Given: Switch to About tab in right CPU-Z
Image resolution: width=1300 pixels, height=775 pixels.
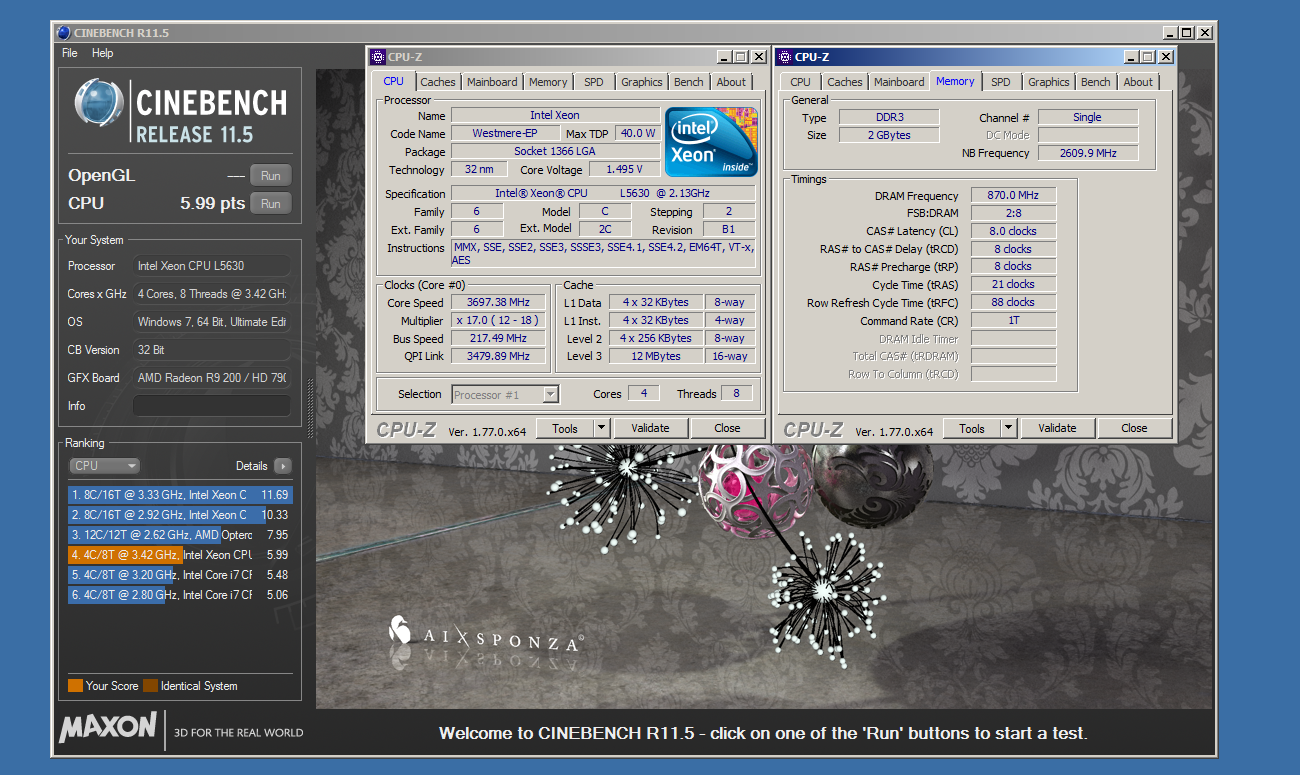Looking at the screenshot, I should tap(1138, 82).
